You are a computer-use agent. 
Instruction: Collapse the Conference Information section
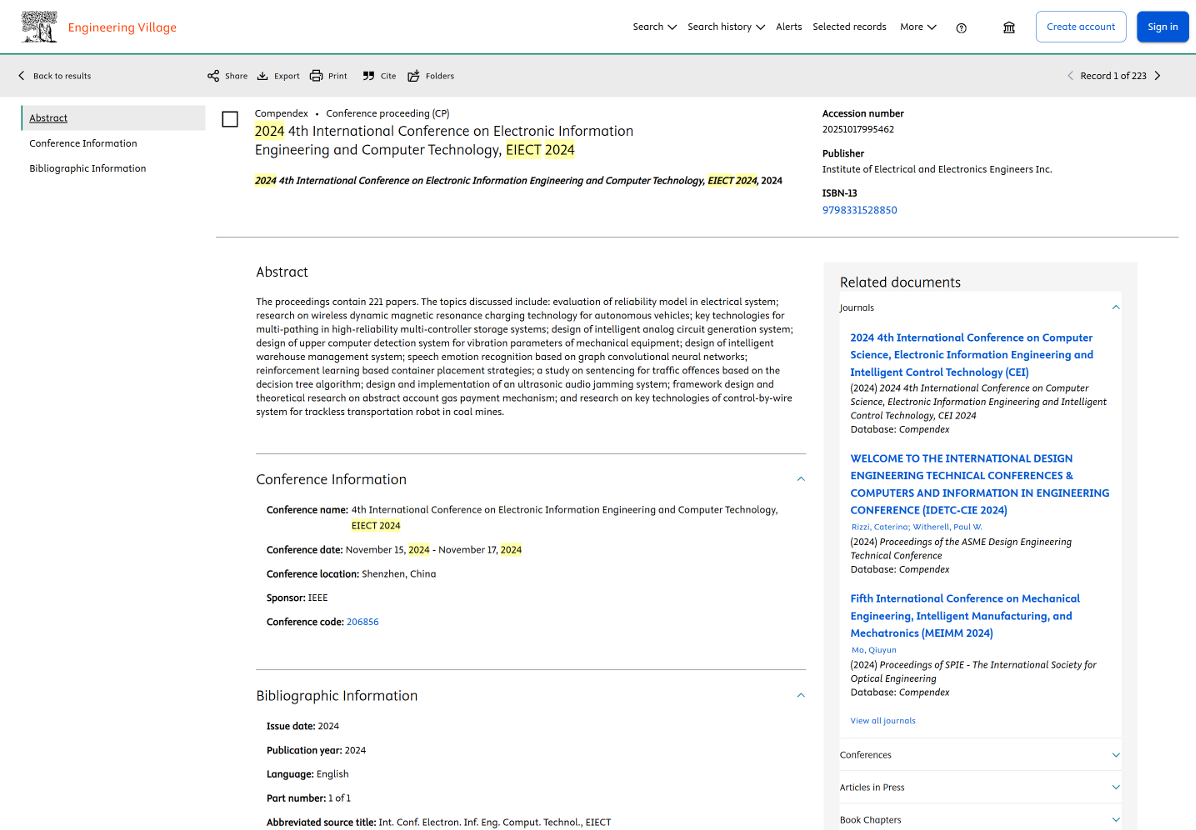pyautogui.click(x=801, y=479)
